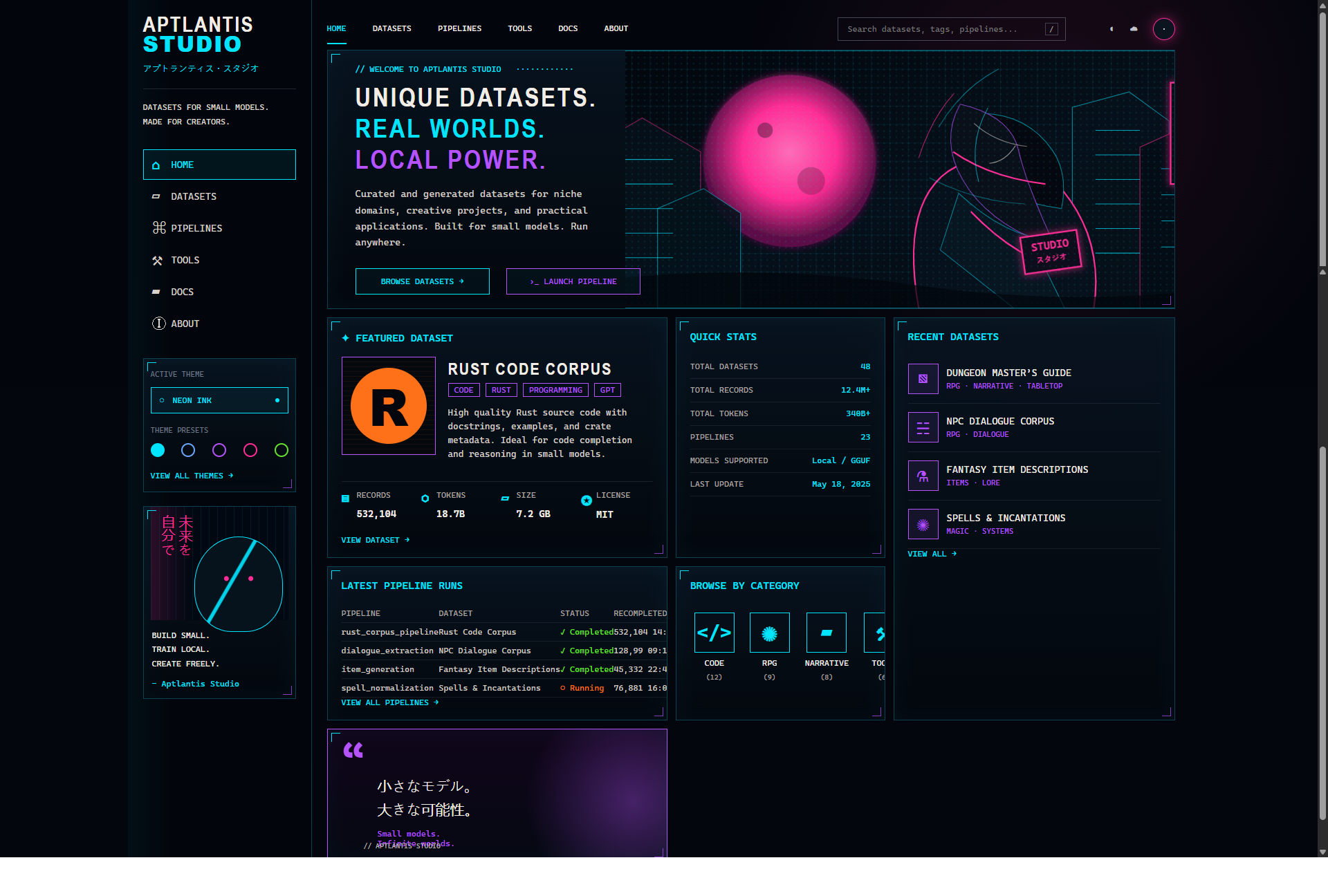
Task: Open the CODE category icon
Action: click(714, 633)
